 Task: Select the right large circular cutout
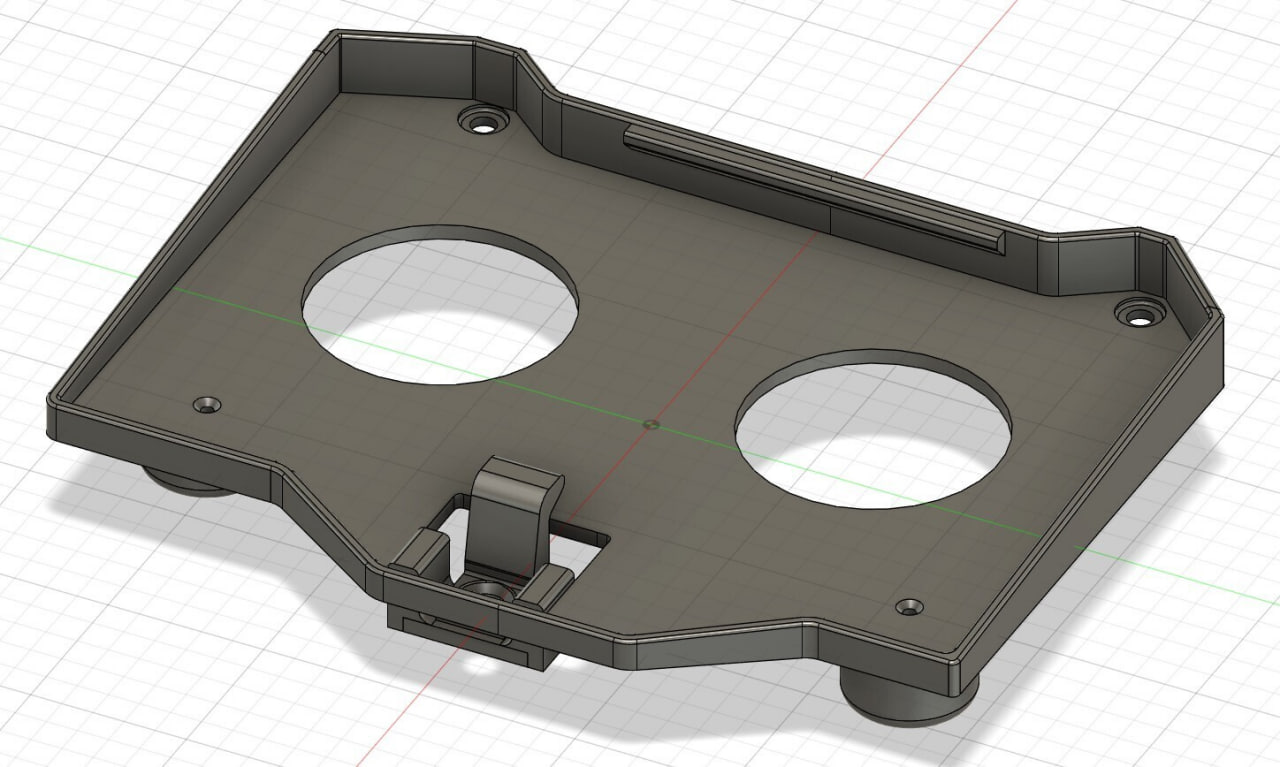click(873, 429)
